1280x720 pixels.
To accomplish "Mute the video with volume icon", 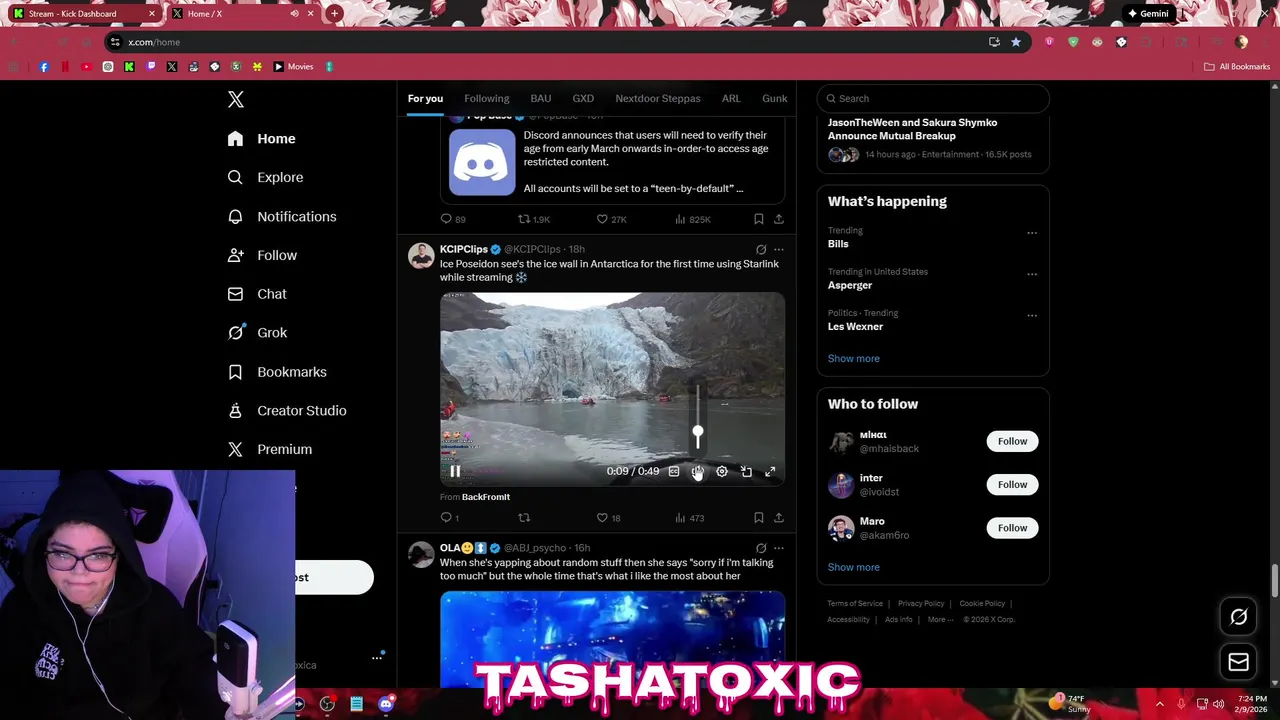I will (x=698, y=471).
